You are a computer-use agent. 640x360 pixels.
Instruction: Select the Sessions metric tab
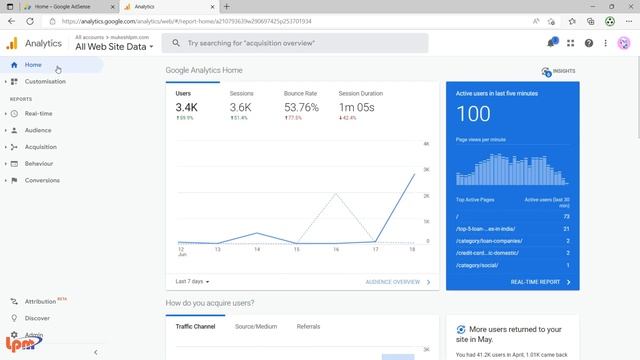[247, 105]
